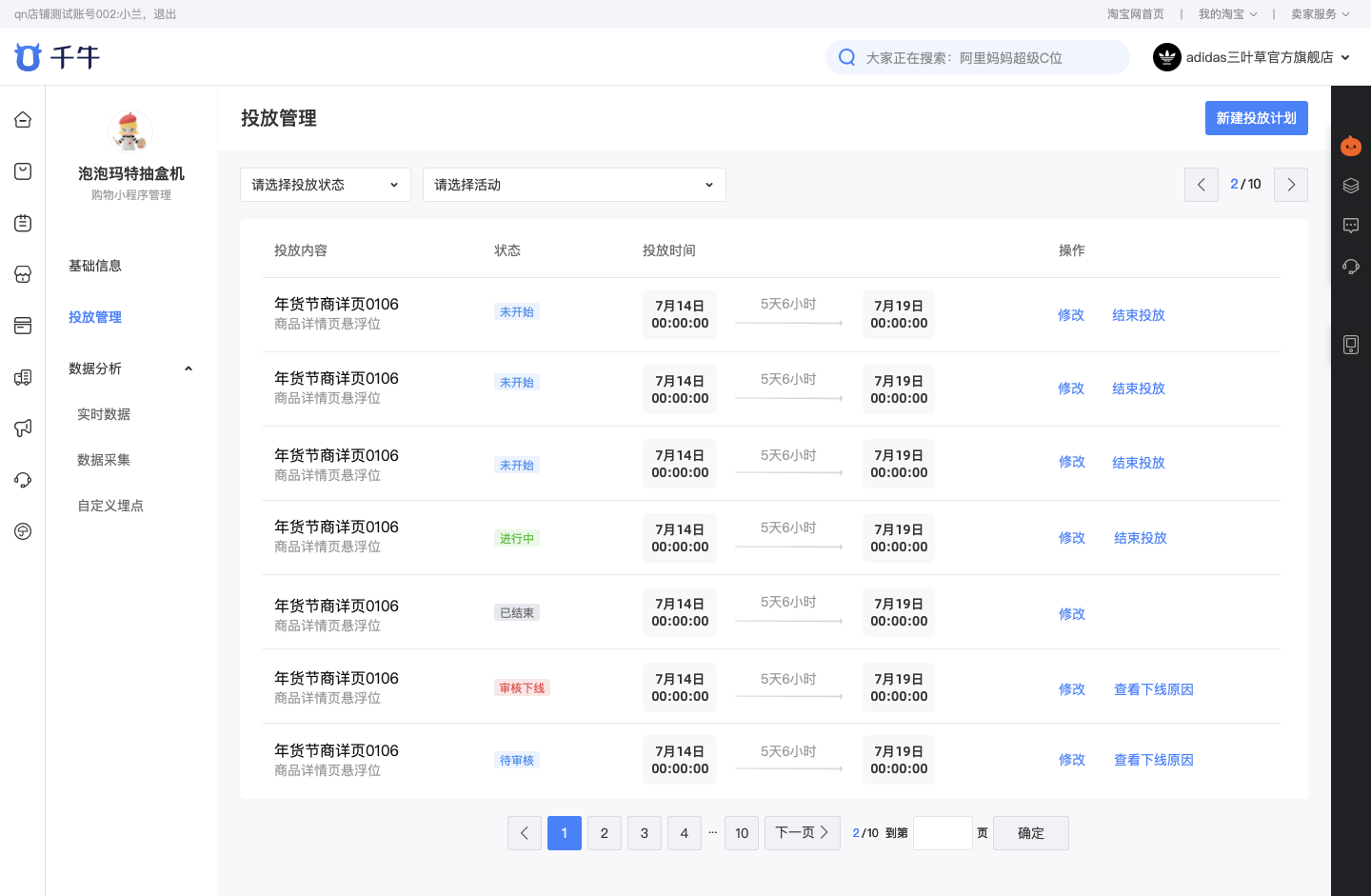Open the truck/news icon in left sidebar
The height and width of the screenshot is (896, 1371).
point(23,377)
